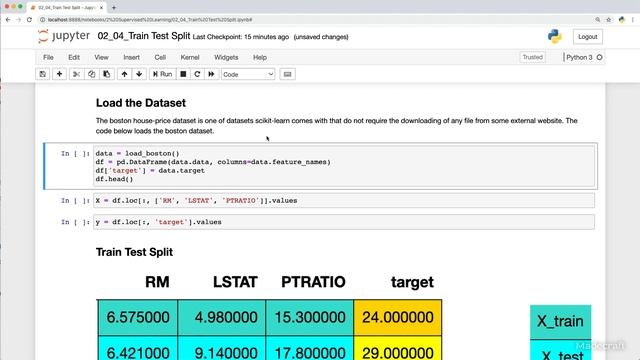
Task: Restart kernel and run all cells
Action: pyautogui.click(x=211, y=74)
